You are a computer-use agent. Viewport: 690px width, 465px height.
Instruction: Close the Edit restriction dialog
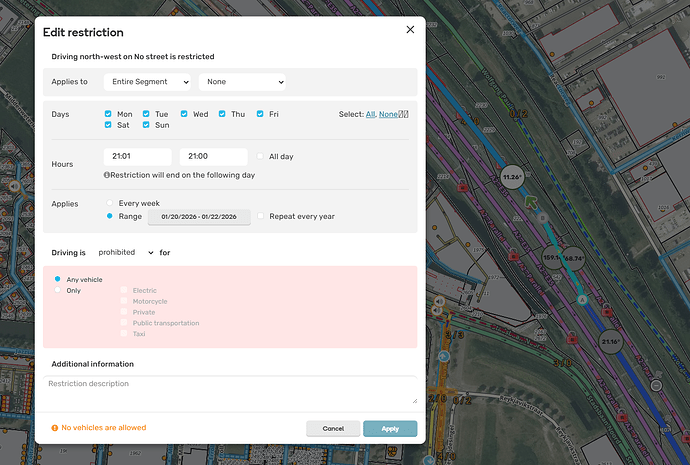pyautogui.click(x=410, y=30)
